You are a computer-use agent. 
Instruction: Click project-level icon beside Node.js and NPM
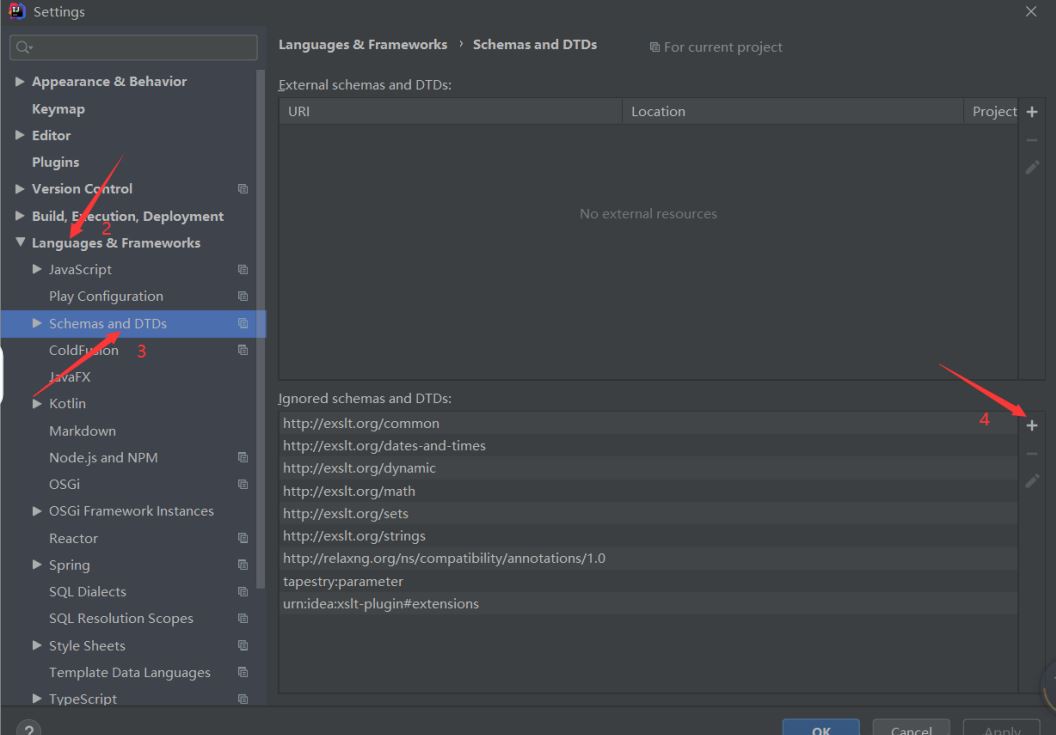[x=242, y=457]
